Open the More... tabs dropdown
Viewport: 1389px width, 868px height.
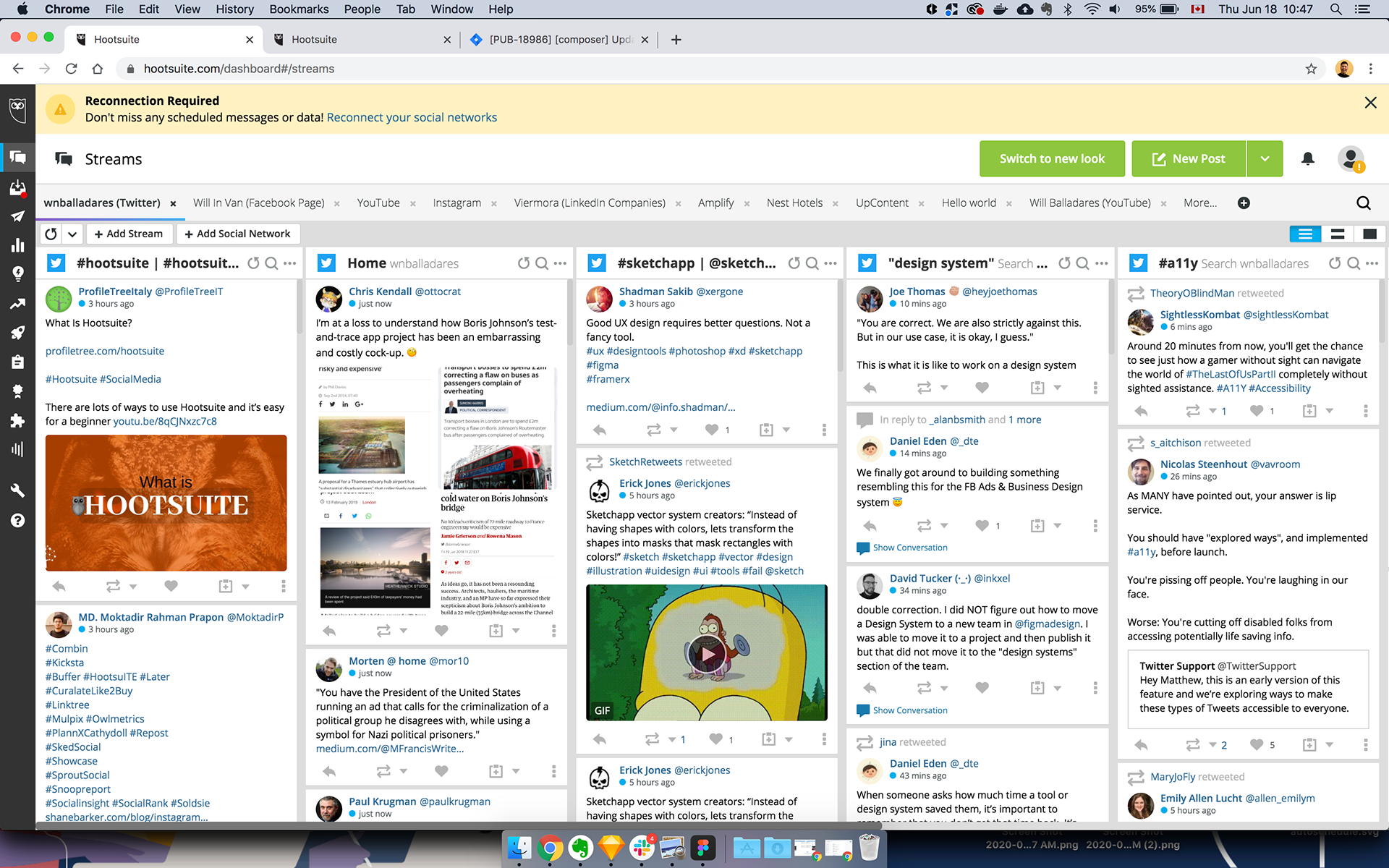(1200, 203)
